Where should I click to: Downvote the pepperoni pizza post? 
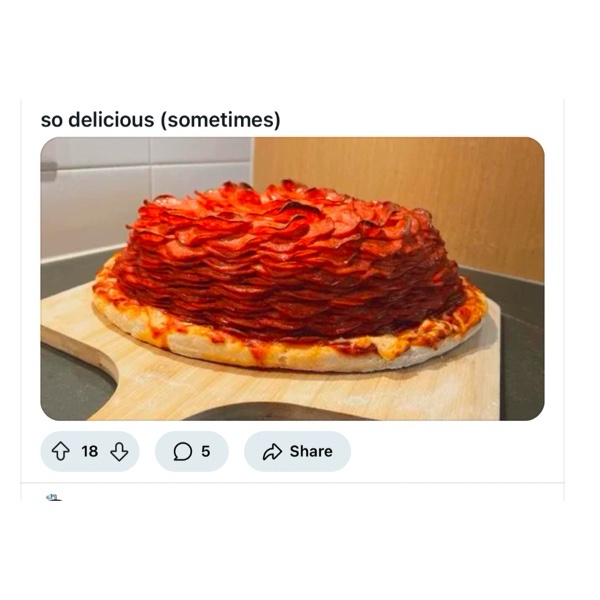click(119, 452)
